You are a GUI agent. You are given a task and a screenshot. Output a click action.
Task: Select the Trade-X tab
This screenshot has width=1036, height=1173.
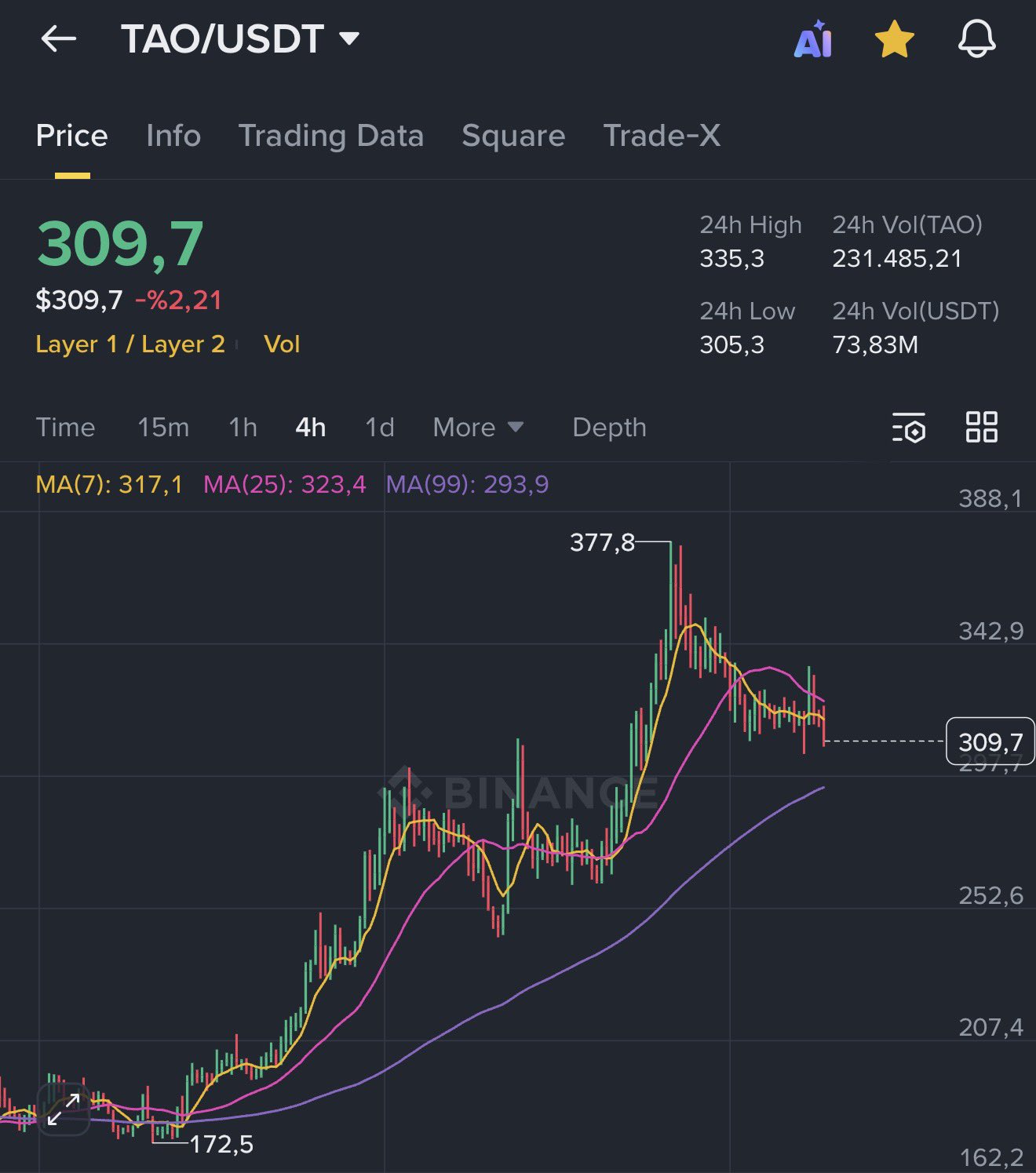(x=661, y=136)
